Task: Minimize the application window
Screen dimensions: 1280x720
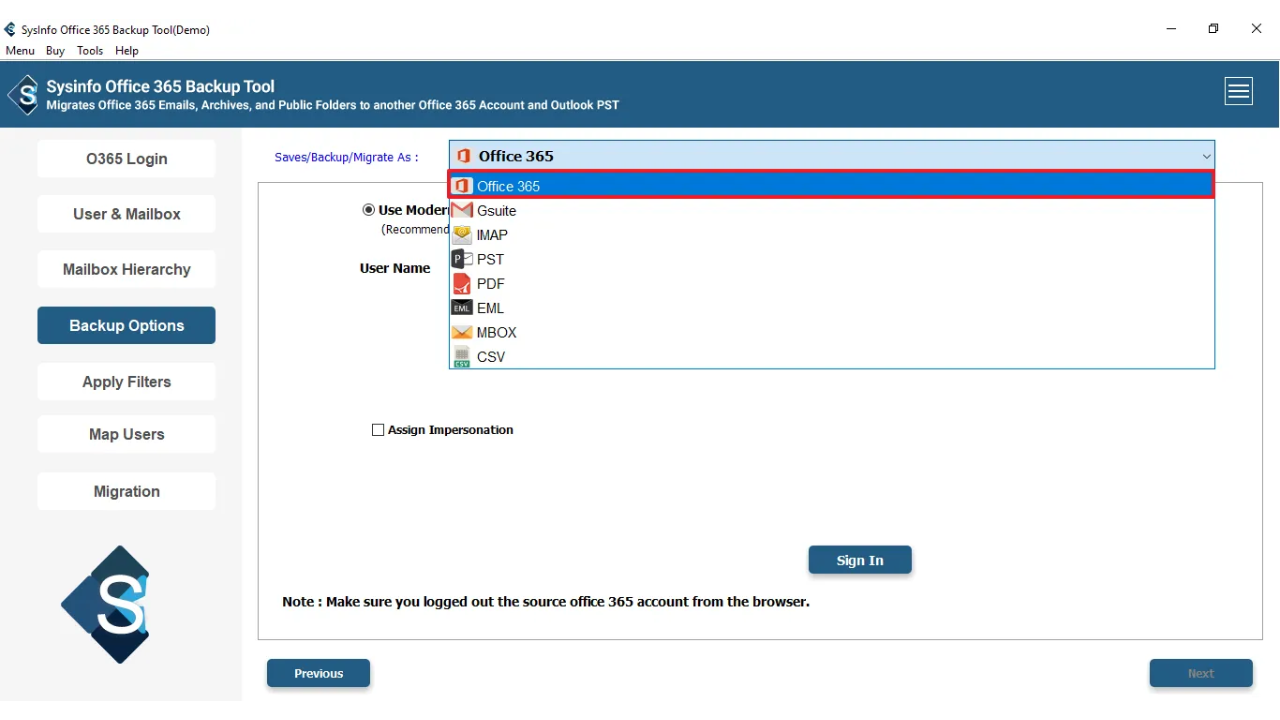Action: click(1171, 29)
